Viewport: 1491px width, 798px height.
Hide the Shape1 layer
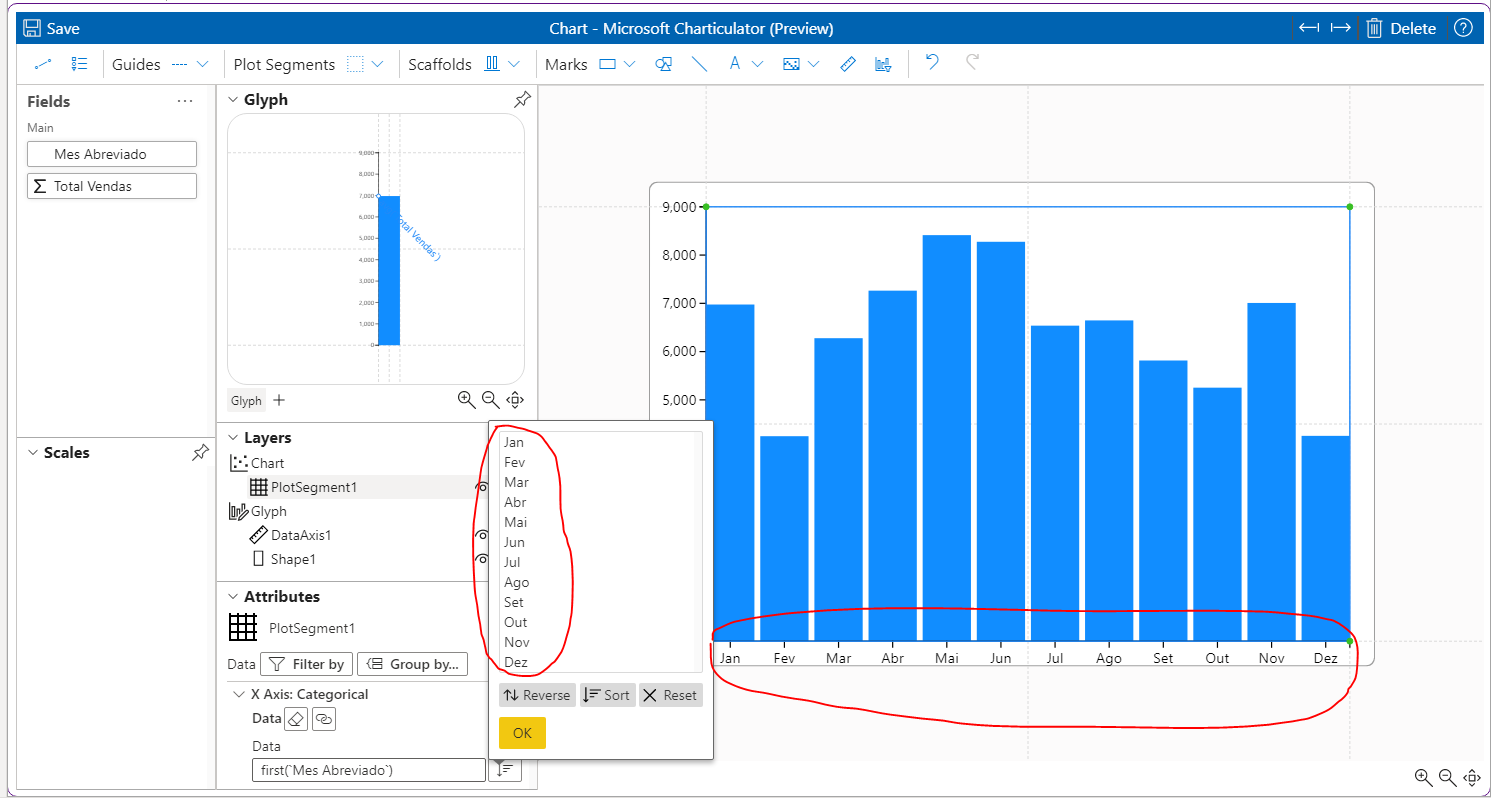click(482, 559)
